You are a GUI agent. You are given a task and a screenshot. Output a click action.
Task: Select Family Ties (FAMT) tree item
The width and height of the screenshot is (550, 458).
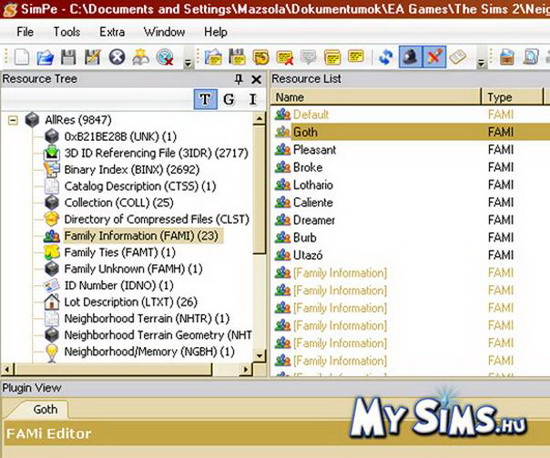tap(120, 252)
